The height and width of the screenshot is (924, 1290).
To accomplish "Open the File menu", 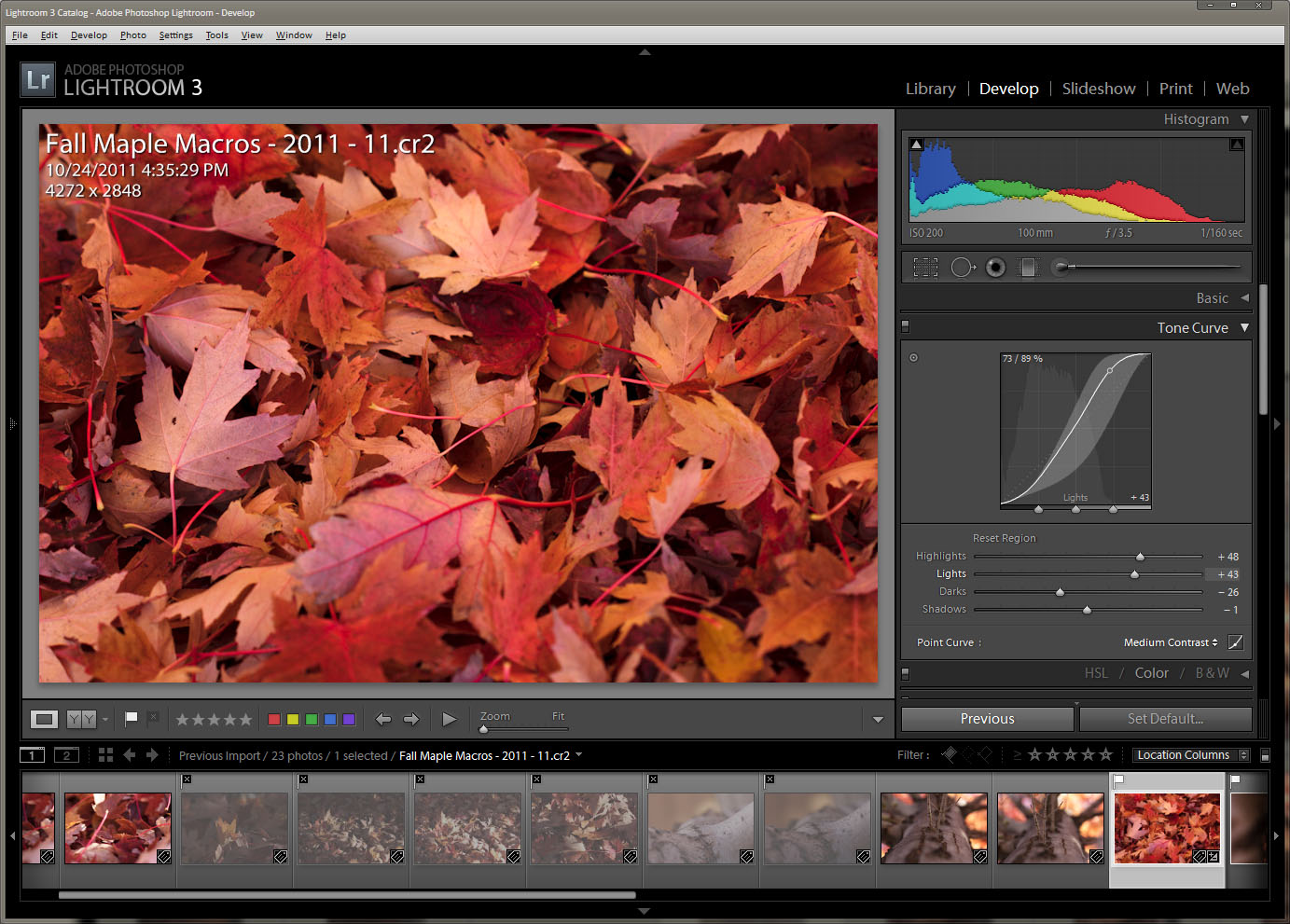I will 20,35.
